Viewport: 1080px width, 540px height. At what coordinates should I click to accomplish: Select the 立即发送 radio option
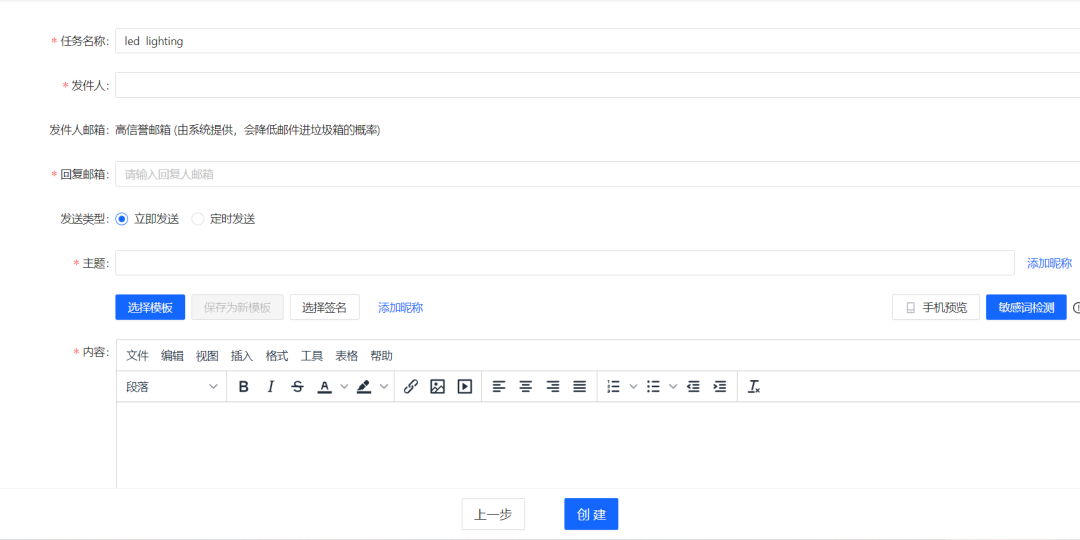coord(123,219)
